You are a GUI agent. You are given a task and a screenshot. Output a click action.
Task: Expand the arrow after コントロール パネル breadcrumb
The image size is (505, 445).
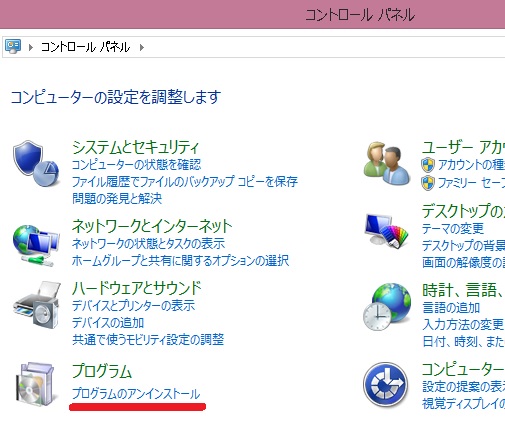(142, 47)
